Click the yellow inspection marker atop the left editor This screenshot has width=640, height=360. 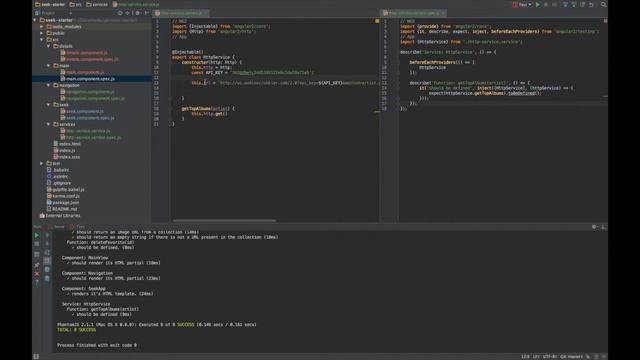pyautogui.click(x=377, y=21)
